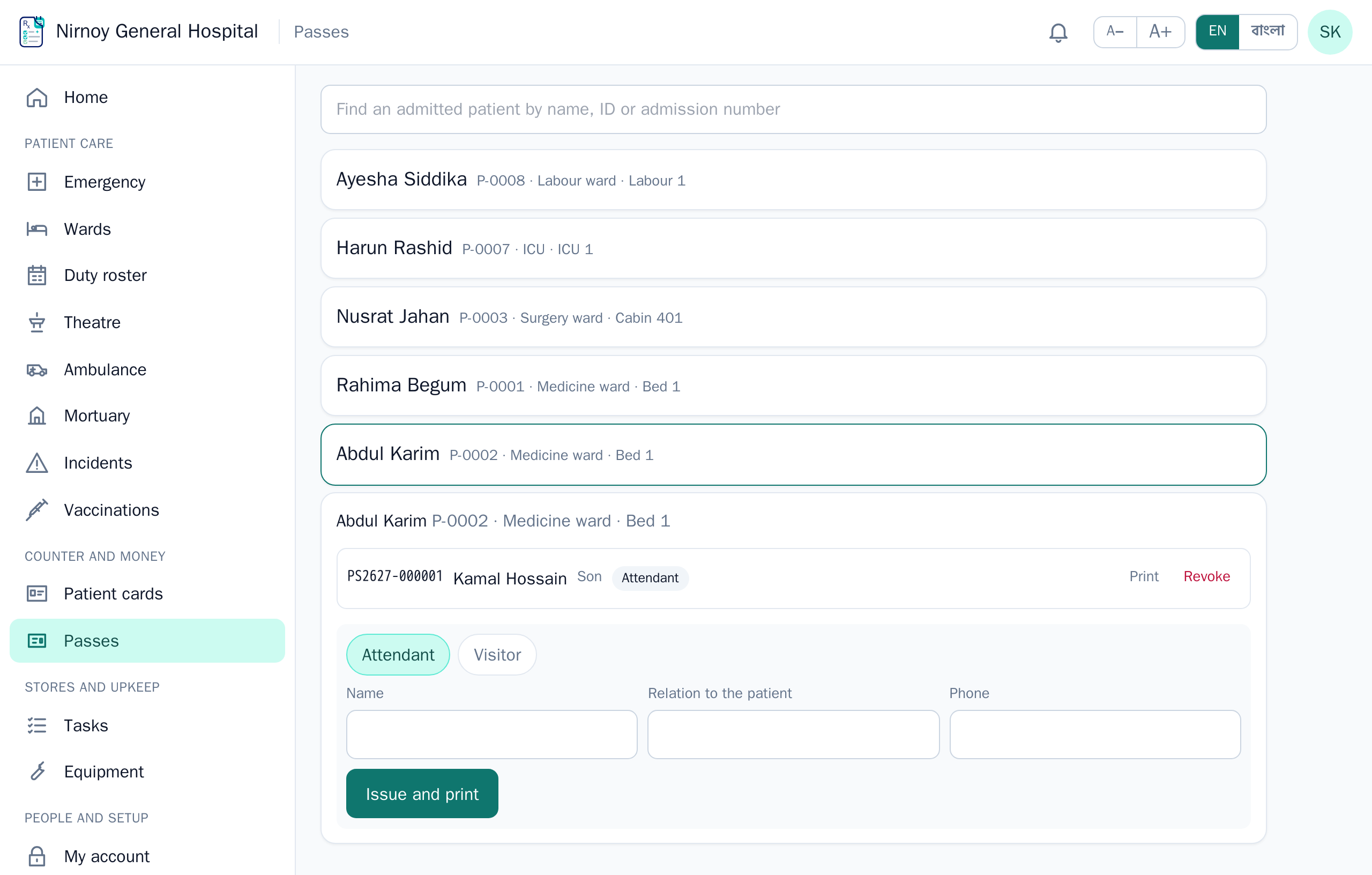
Task: Click Issue and print button
Action: click(x=422, y=794)
